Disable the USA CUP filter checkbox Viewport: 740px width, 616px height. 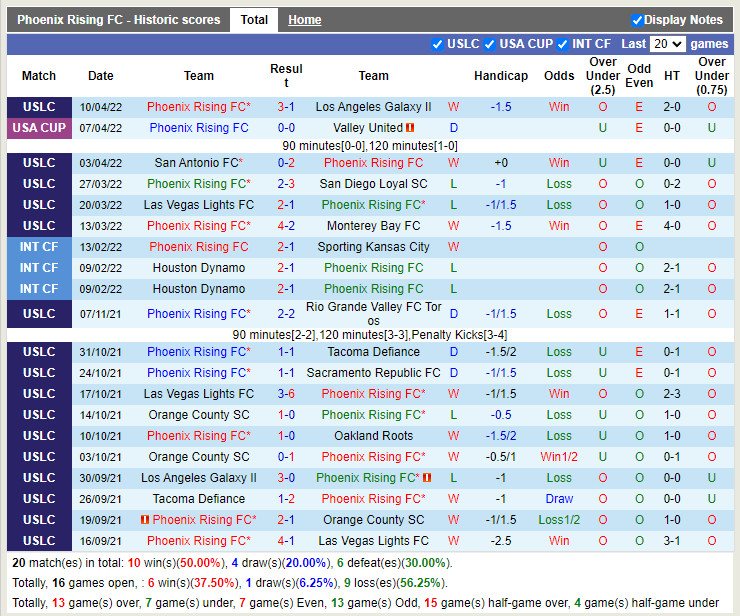coord(490,44)
